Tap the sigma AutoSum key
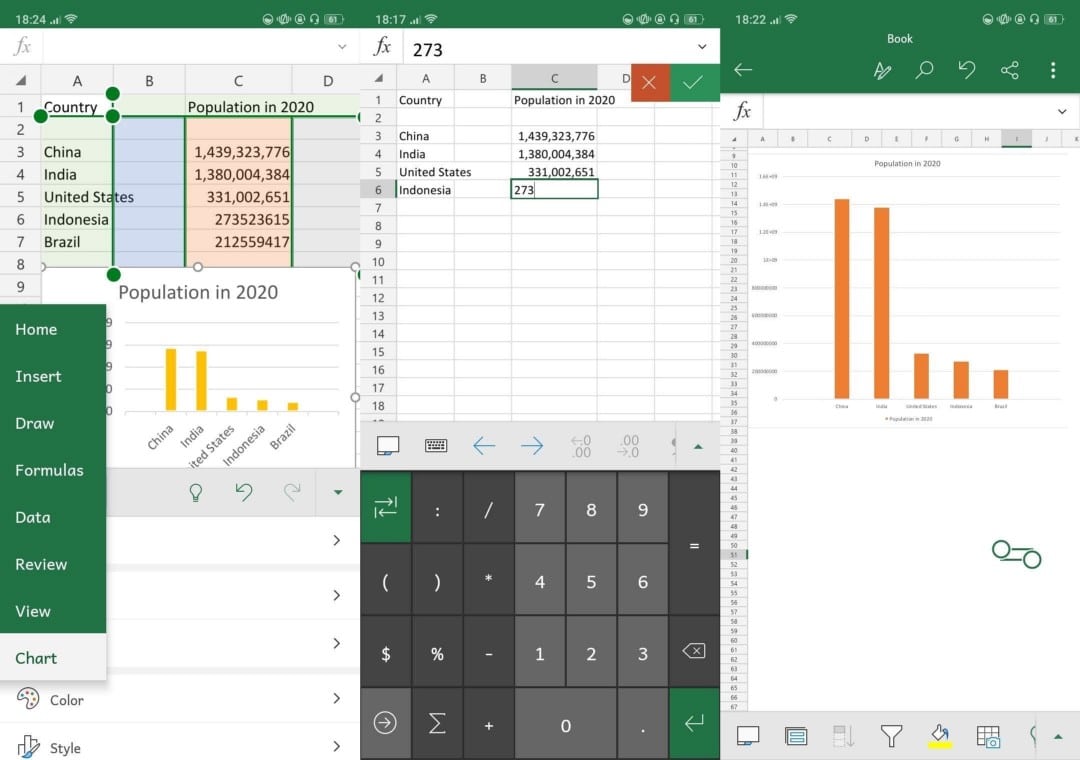The height and width of the screenshot is (760, 1080). pos(437,723)
